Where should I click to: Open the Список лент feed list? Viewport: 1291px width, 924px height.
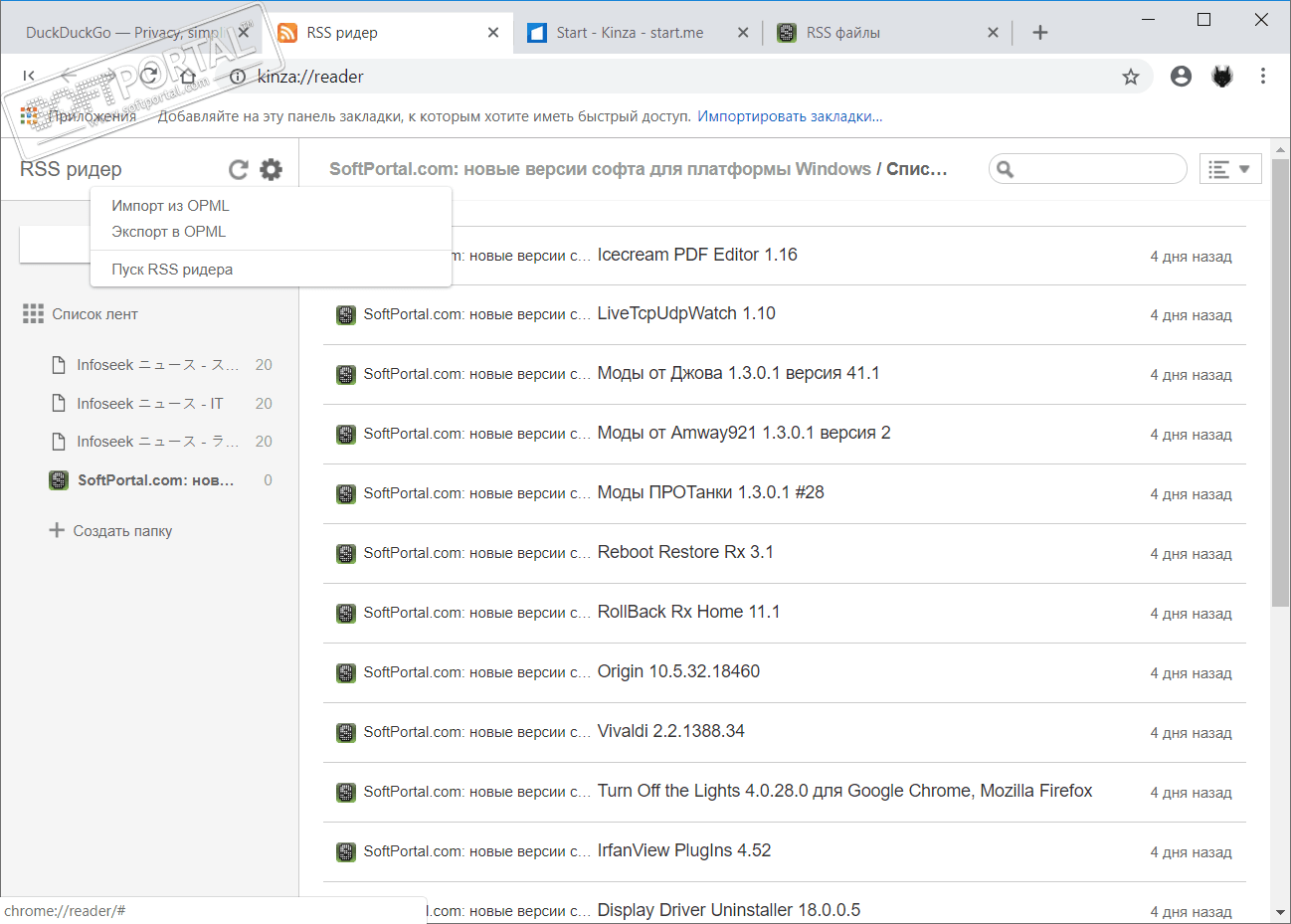[x=94, y=314]
